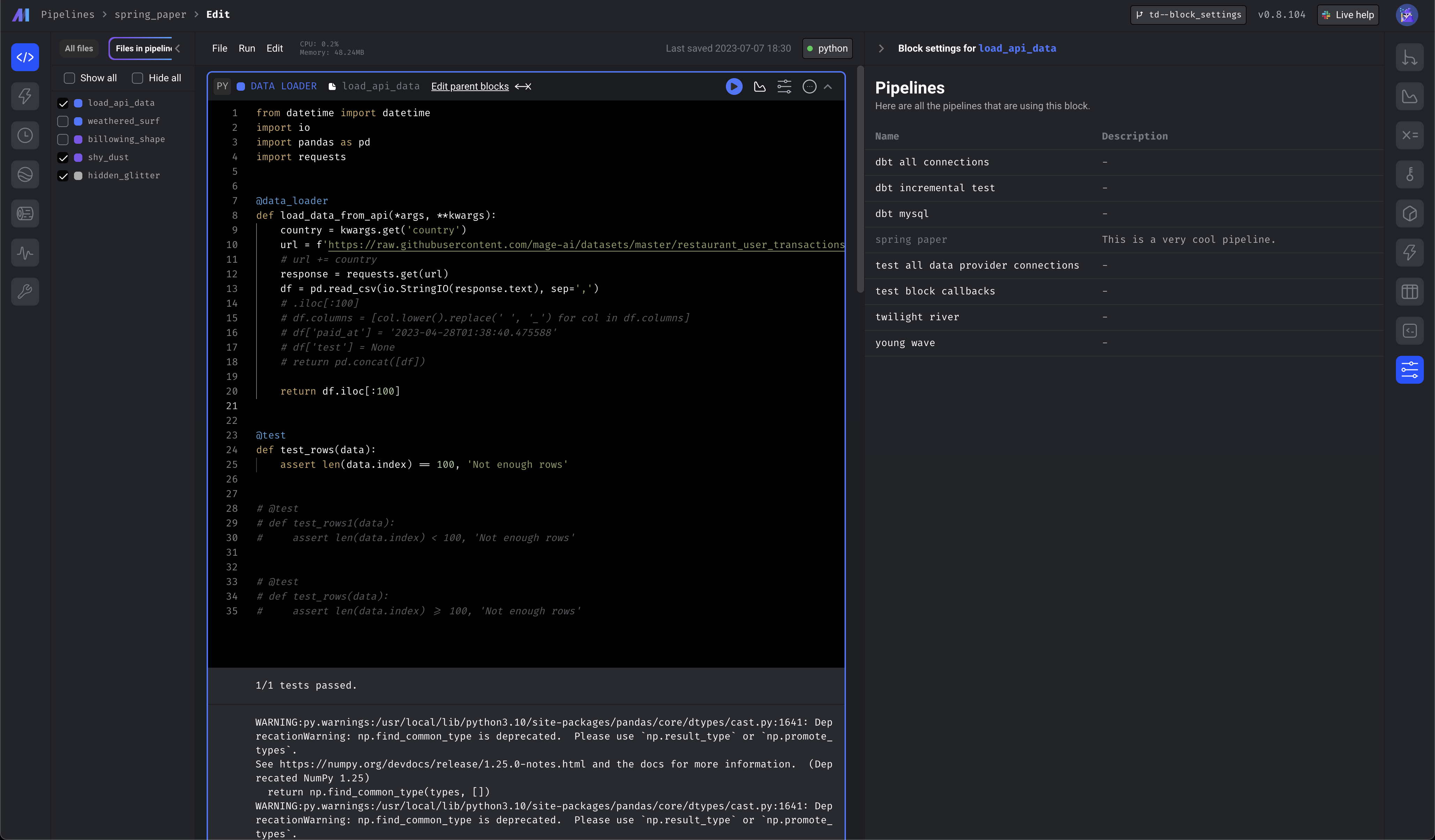Open the add-ons cube icon
This screenshot has width=1435, height=840.
(1410, 213)
